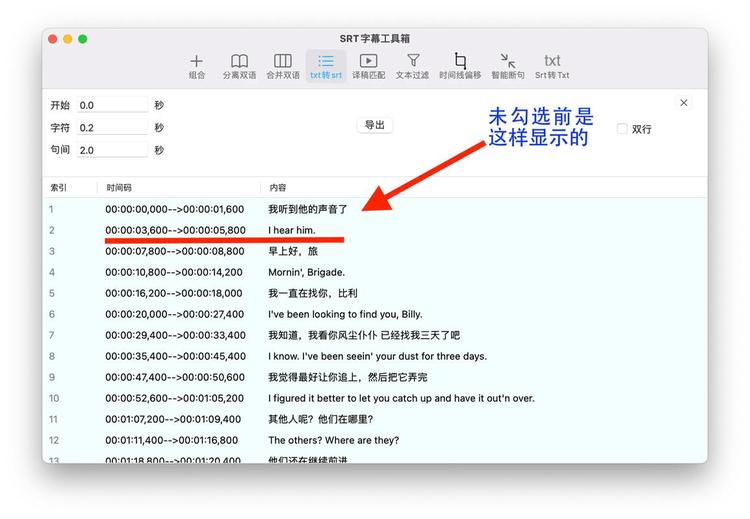Screen dimensions: 750x519
Task: Focus the 字符 seconds input field
Action: click(112, 128)
